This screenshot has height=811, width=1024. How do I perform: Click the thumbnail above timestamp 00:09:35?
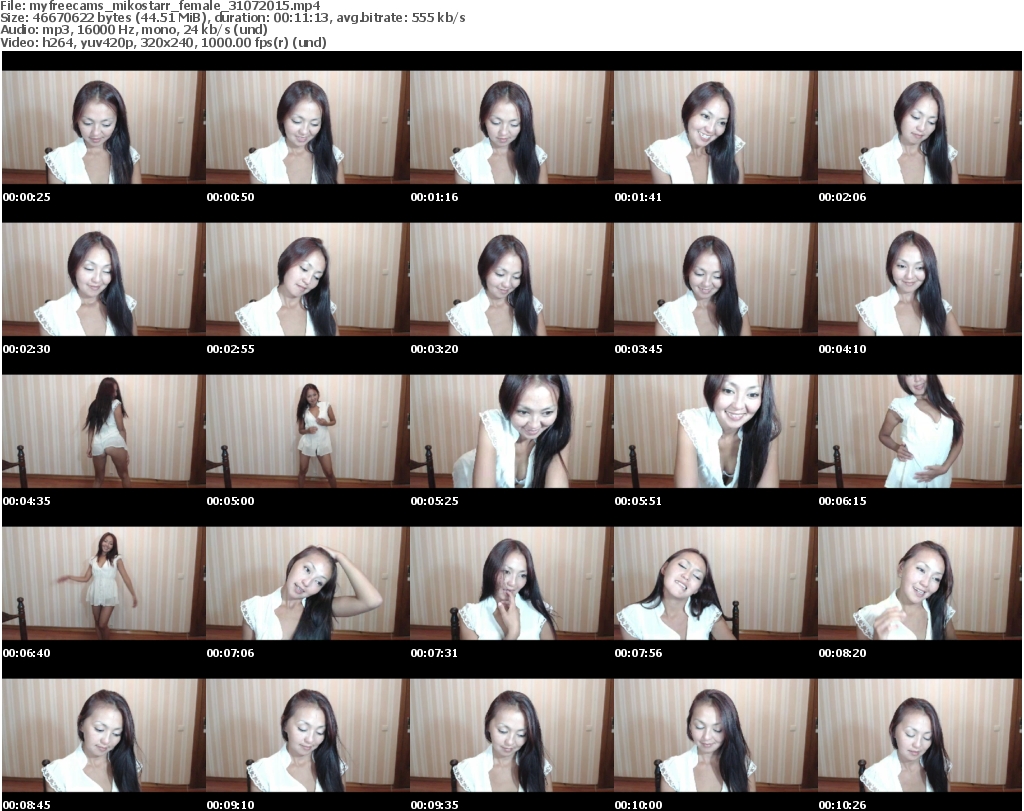511,735
